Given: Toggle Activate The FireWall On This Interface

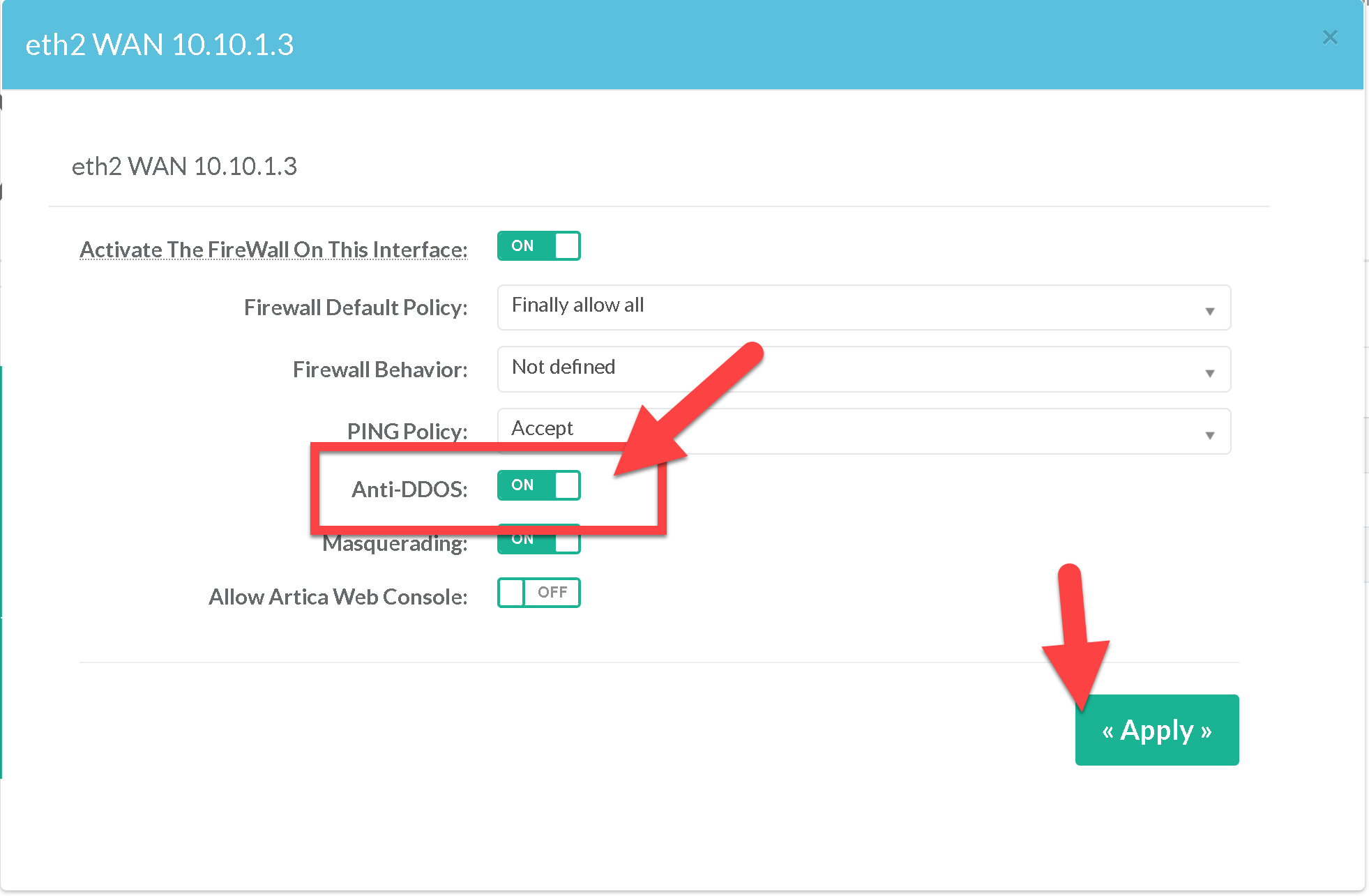Looking at the screenshot, I should [x=538, y=246].
